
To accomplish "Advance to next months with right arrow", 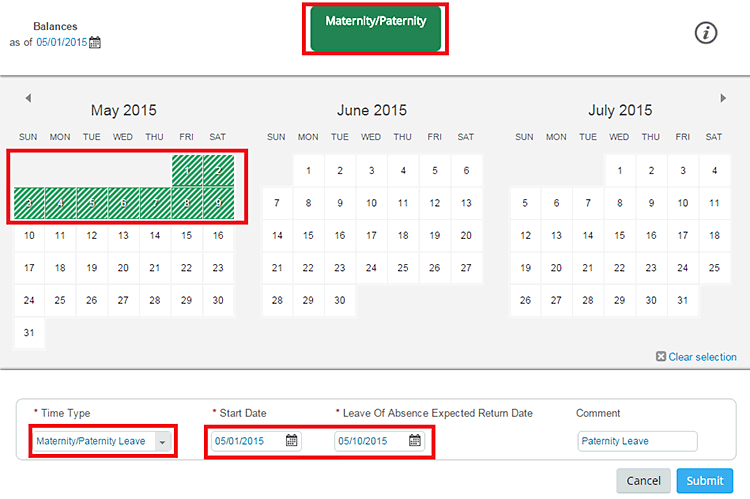I will coord(722,98).
